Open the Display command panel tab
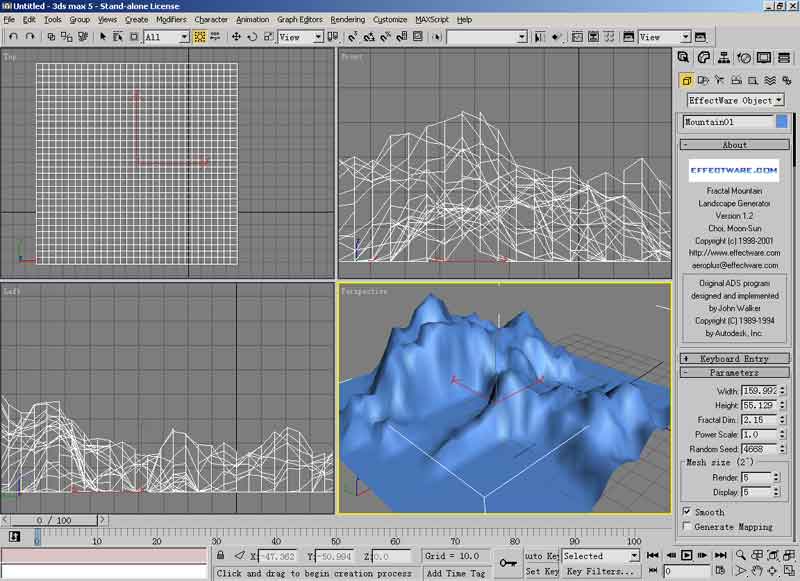This screenshot has height=581, width=800. pyautogui.click(x=764, y=58)
